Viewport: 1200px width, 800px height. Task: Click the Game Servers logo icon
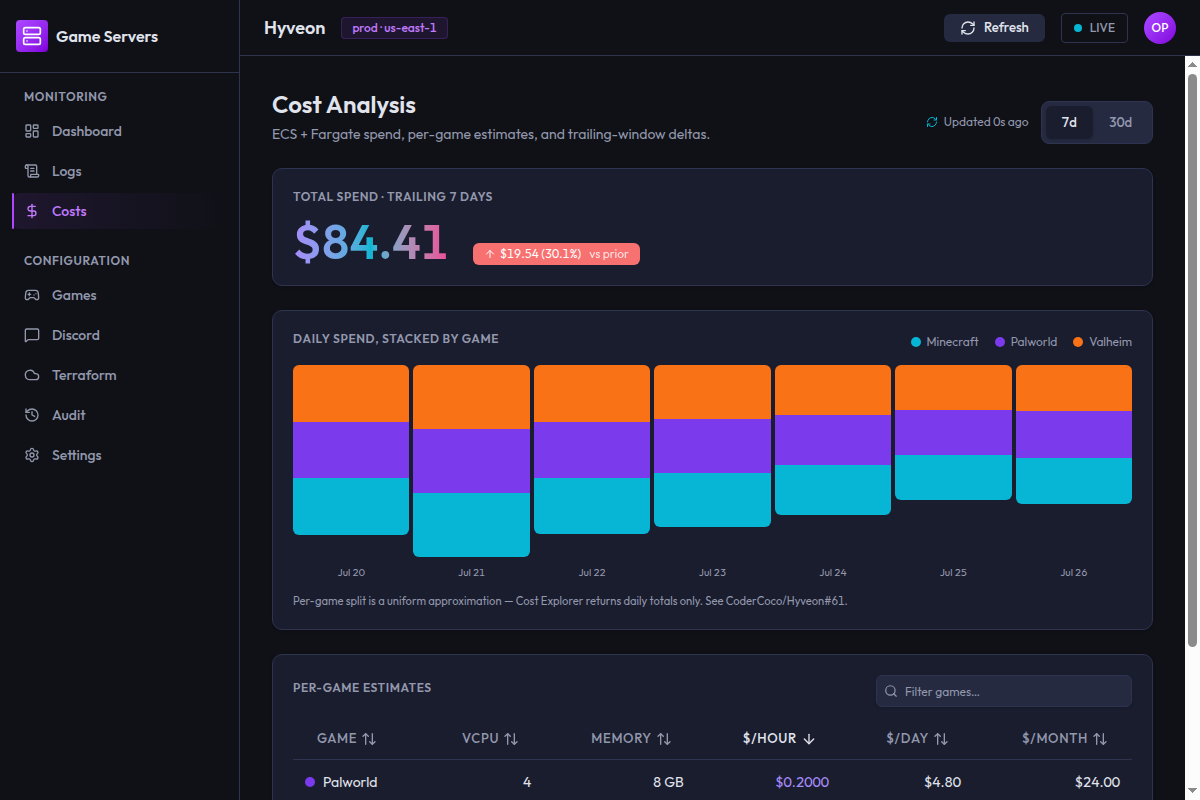pyautogui.click(x=32, y=36)
